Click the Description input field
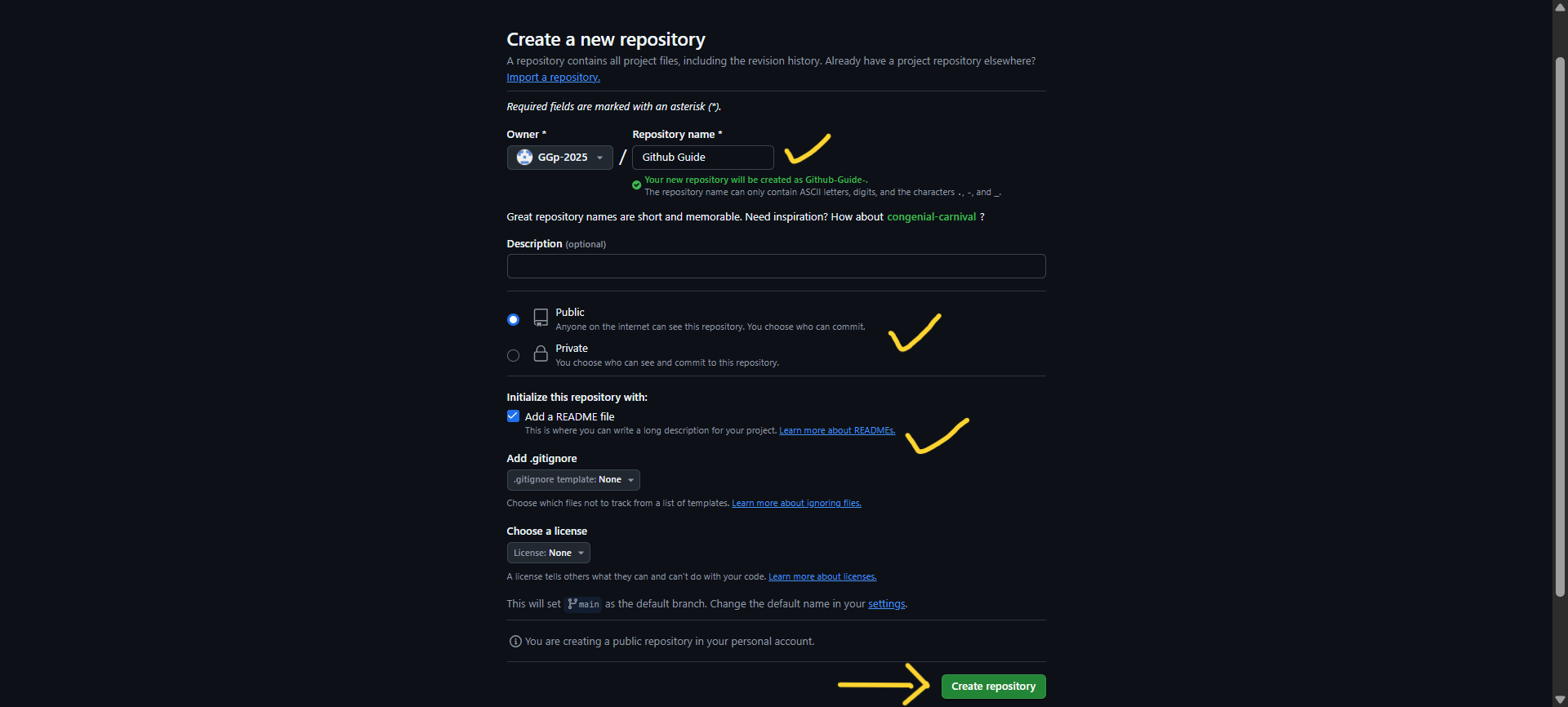1568x707 pixels. click(775, 266)
